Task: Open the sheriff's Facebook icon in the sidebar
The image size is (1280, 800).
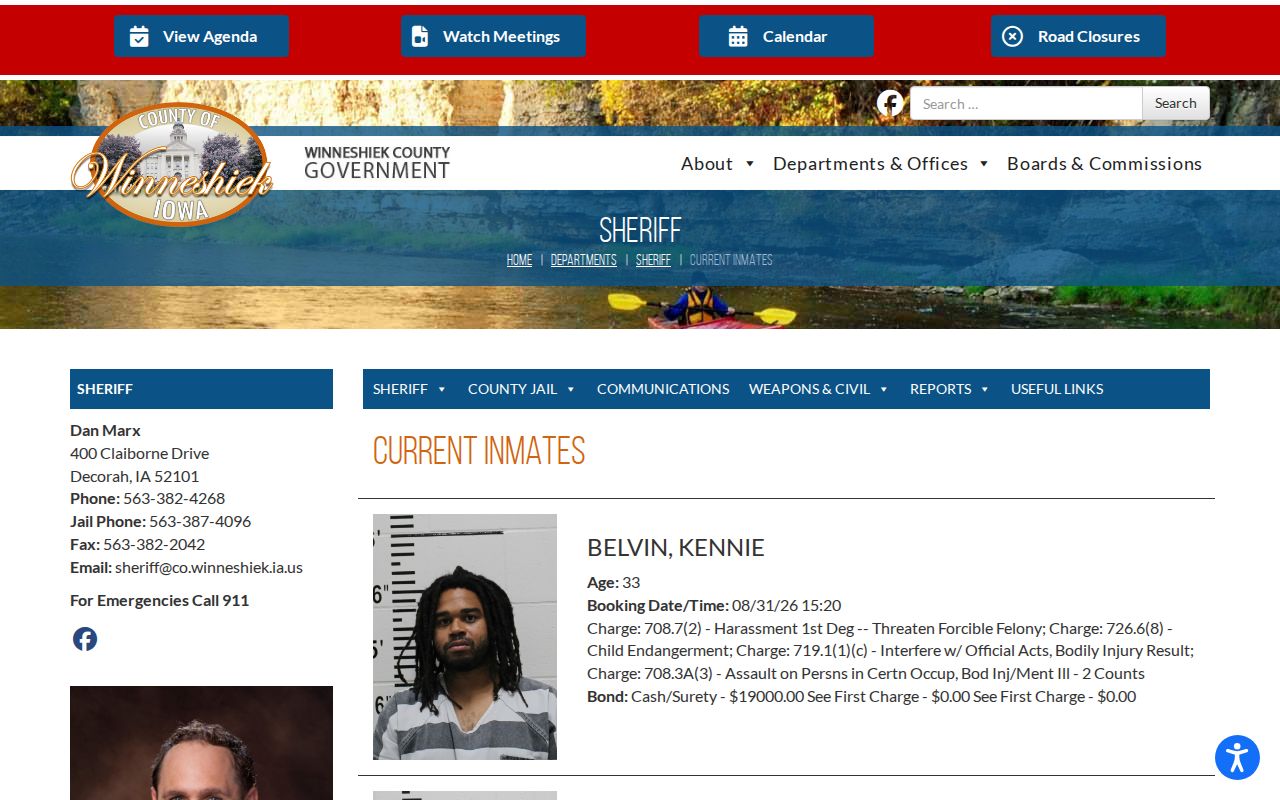Action: pos(85,639)
